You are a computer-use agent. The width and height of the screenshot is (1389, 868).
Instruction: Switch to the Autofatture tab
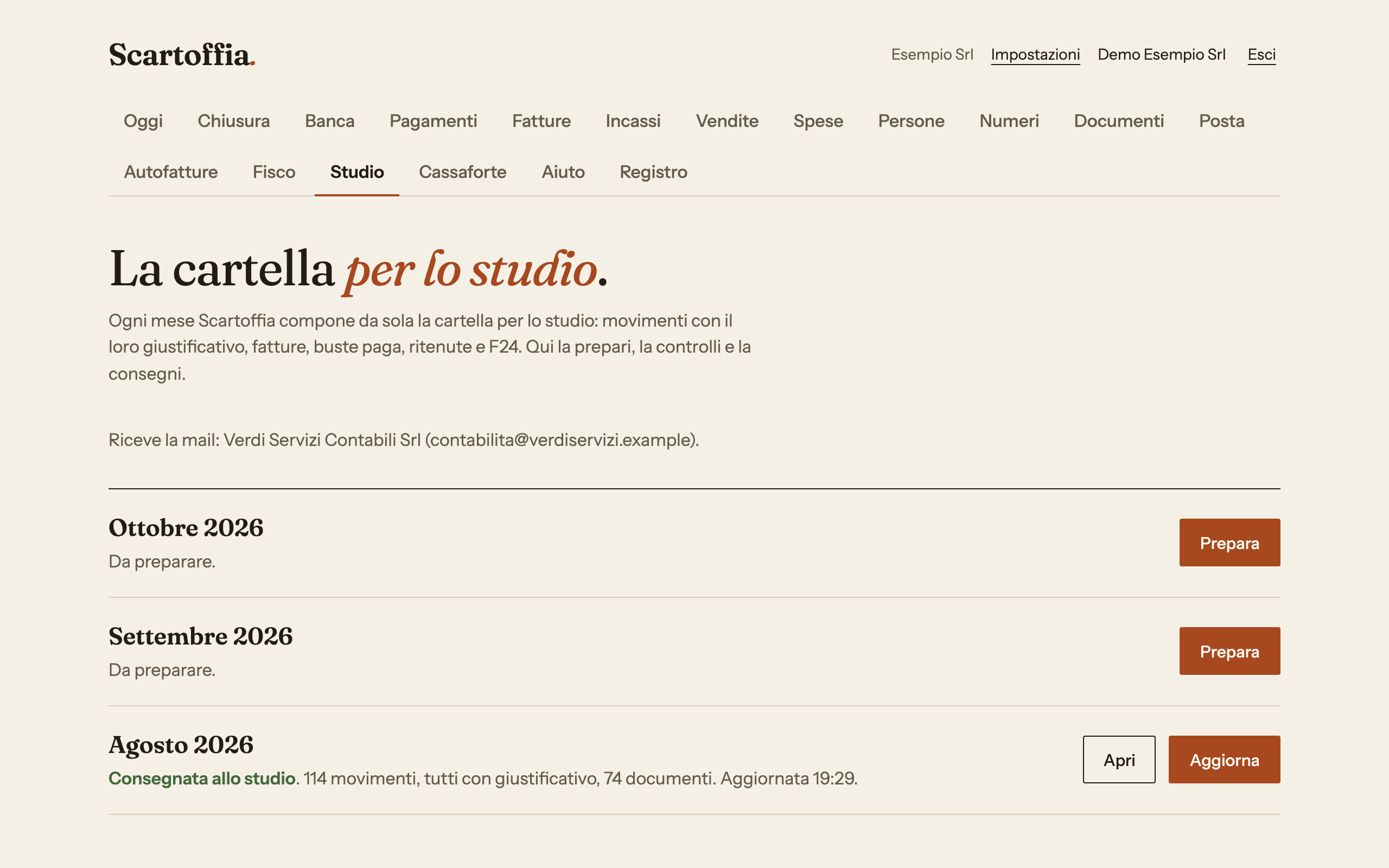[x=170, y=172]
